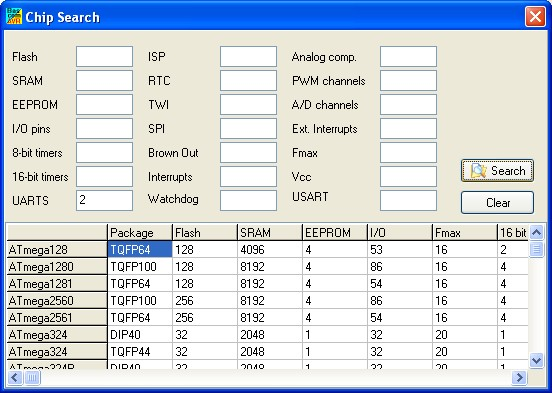Click the horizontal scroll left arrow
552x393 pixels.
tap(15, 378)
